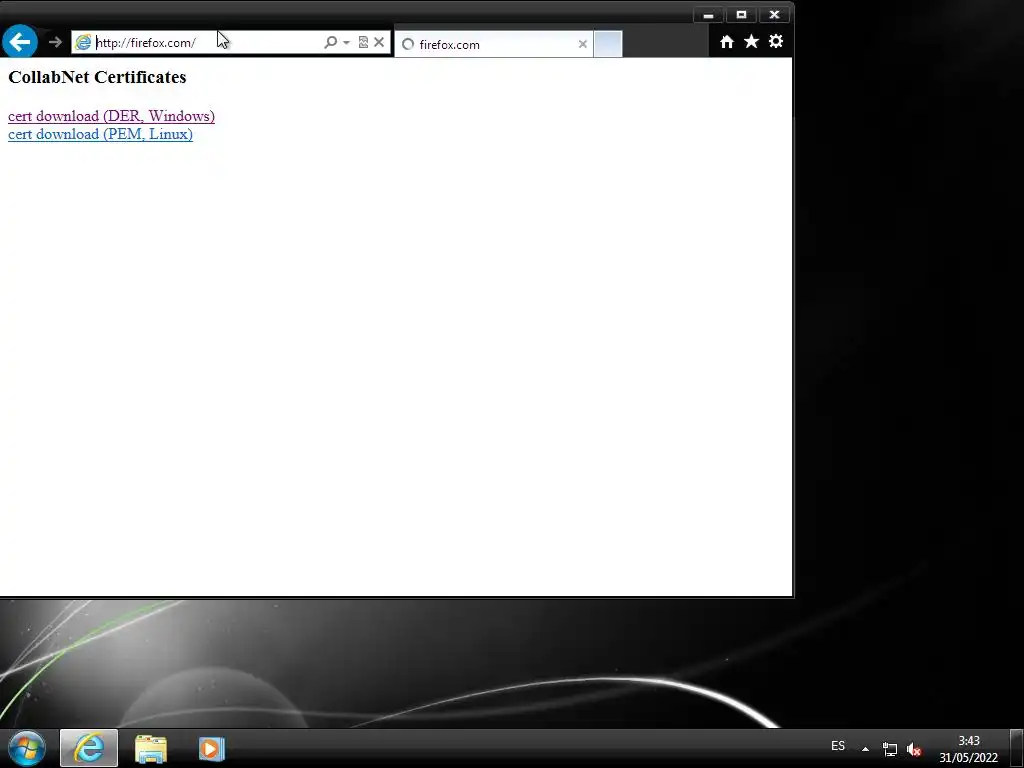The width and height of the screenshot is (1024, 768).
Task: Click the search magnifier in address bar
Action: click(x=330, y=42)
